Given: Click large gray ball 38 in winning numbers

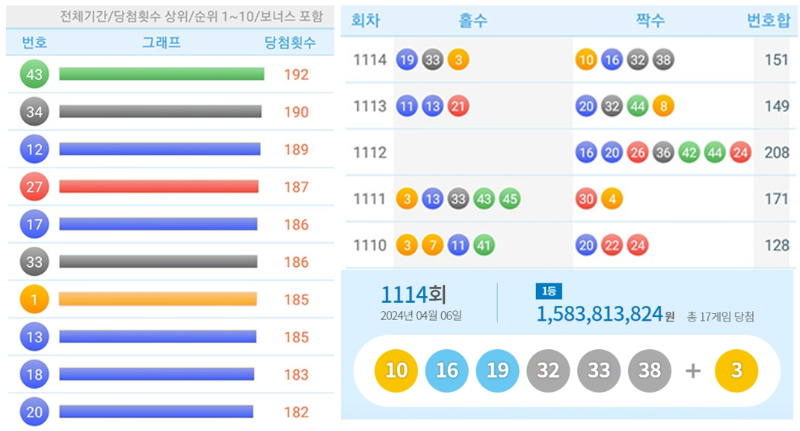Looking at the screenshot, I should pyautogui.click(x=649, y=370).
